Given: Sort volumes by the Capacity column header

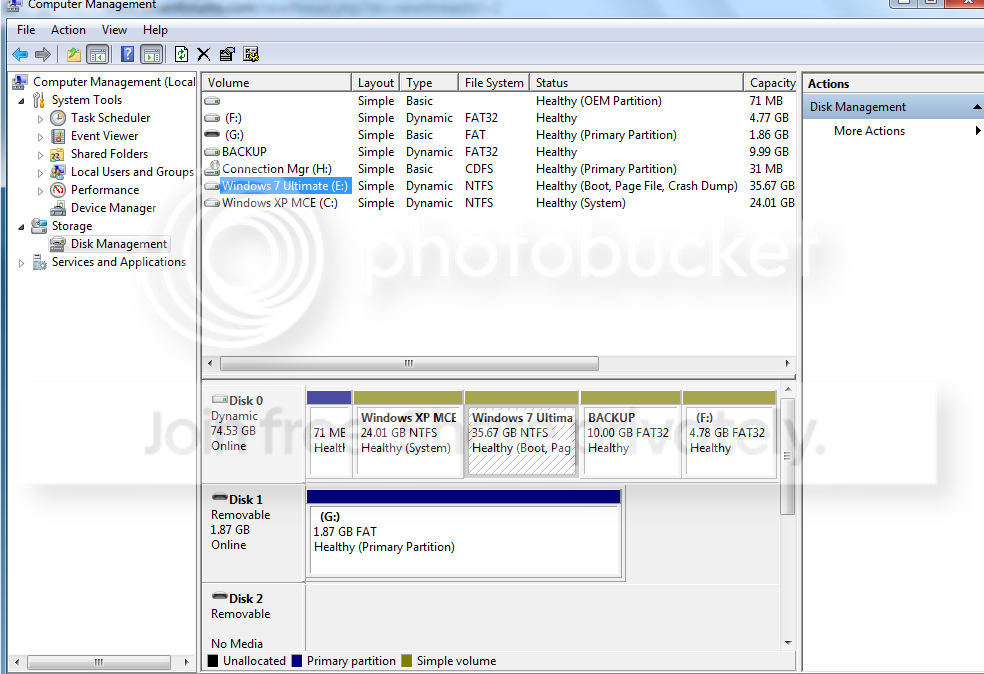Looking at the screenshot, I should point(770,83).
